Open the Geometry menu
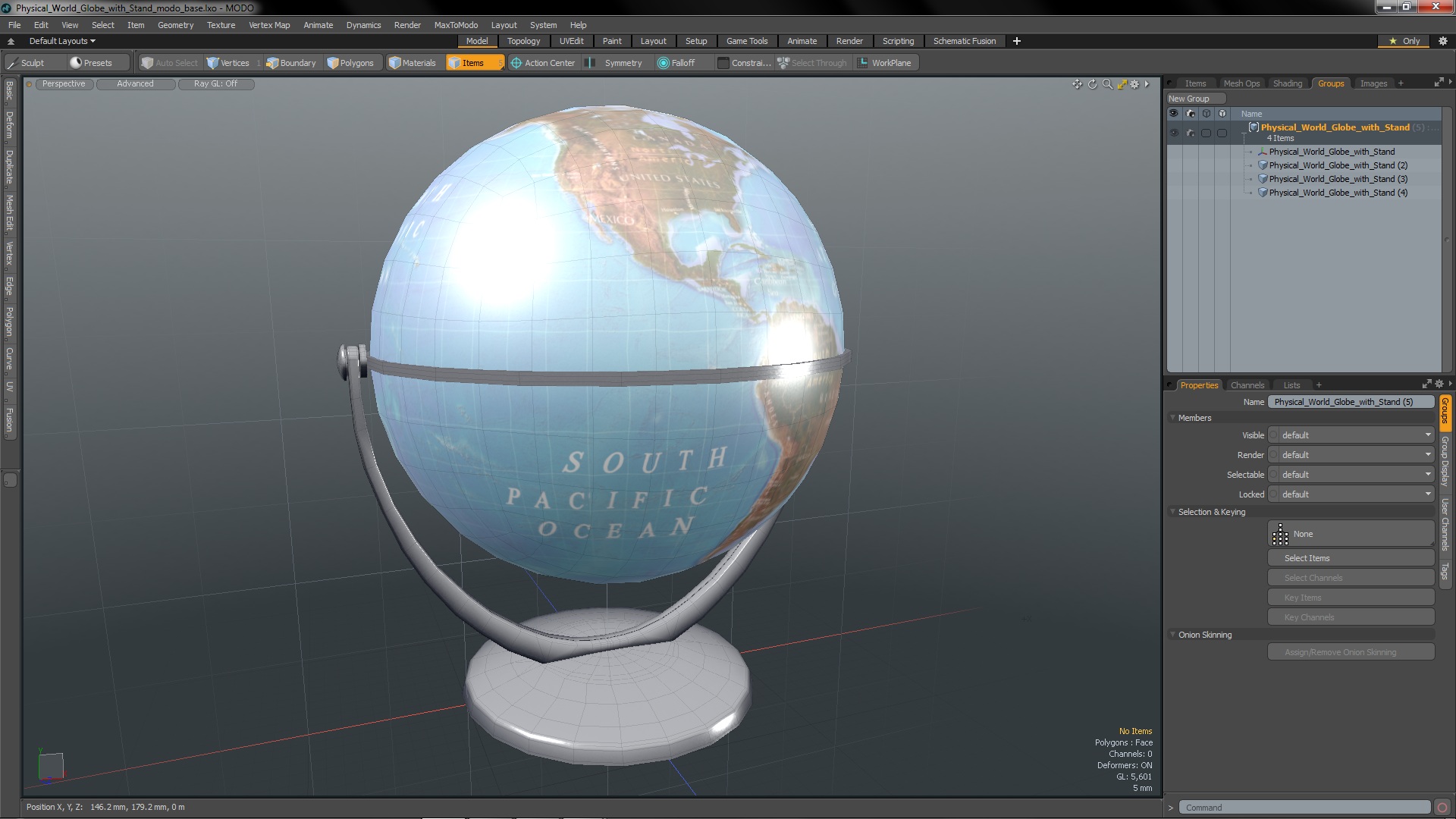The image size is (1456, 819). 175,25
